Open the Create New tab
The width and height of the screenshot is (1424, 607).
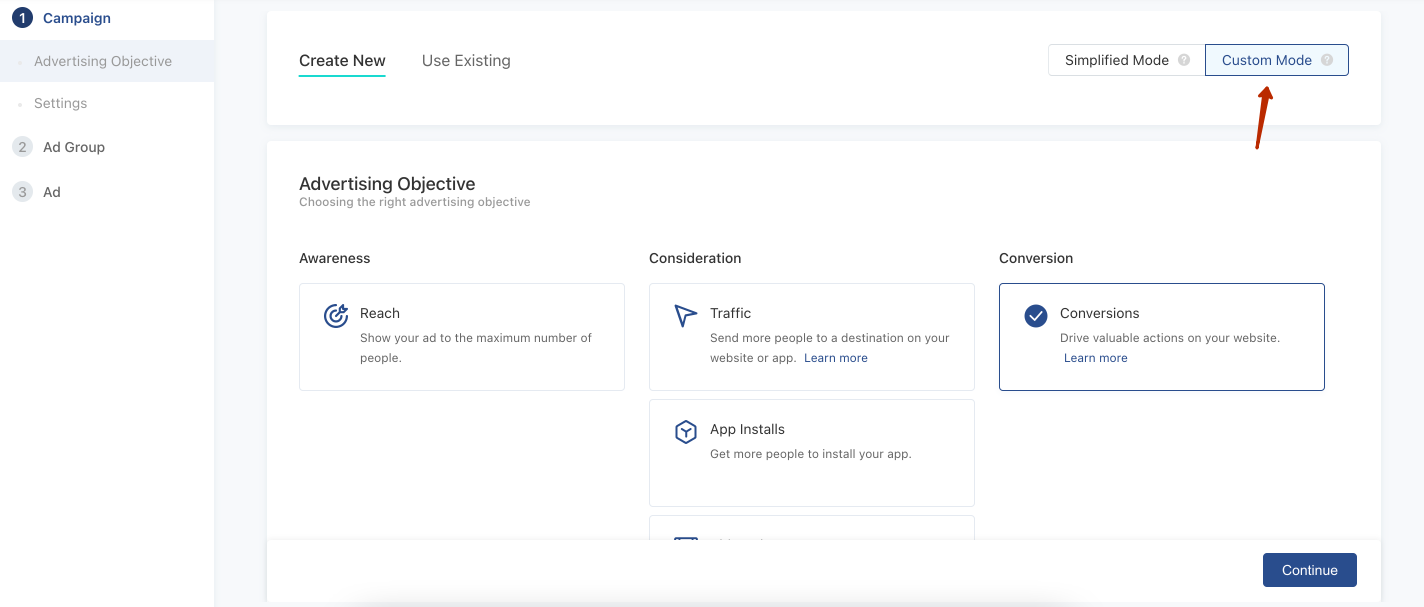click(x=342, y=60)
